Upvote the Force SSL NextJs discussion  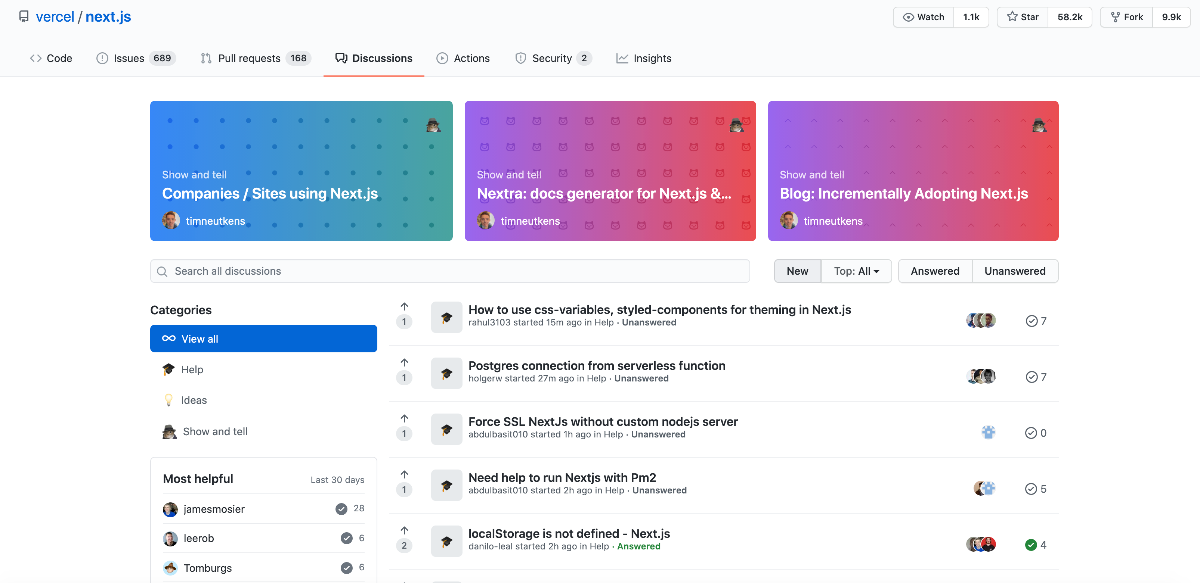click(404, 419)
